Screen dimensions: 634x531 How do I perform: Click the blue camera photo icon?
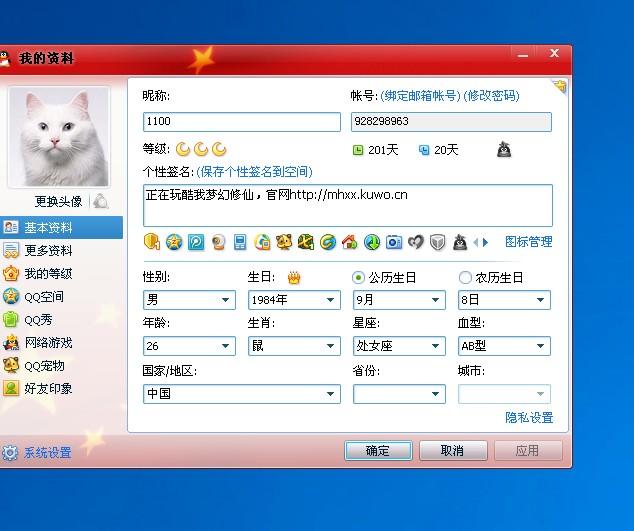click(394, 242)
